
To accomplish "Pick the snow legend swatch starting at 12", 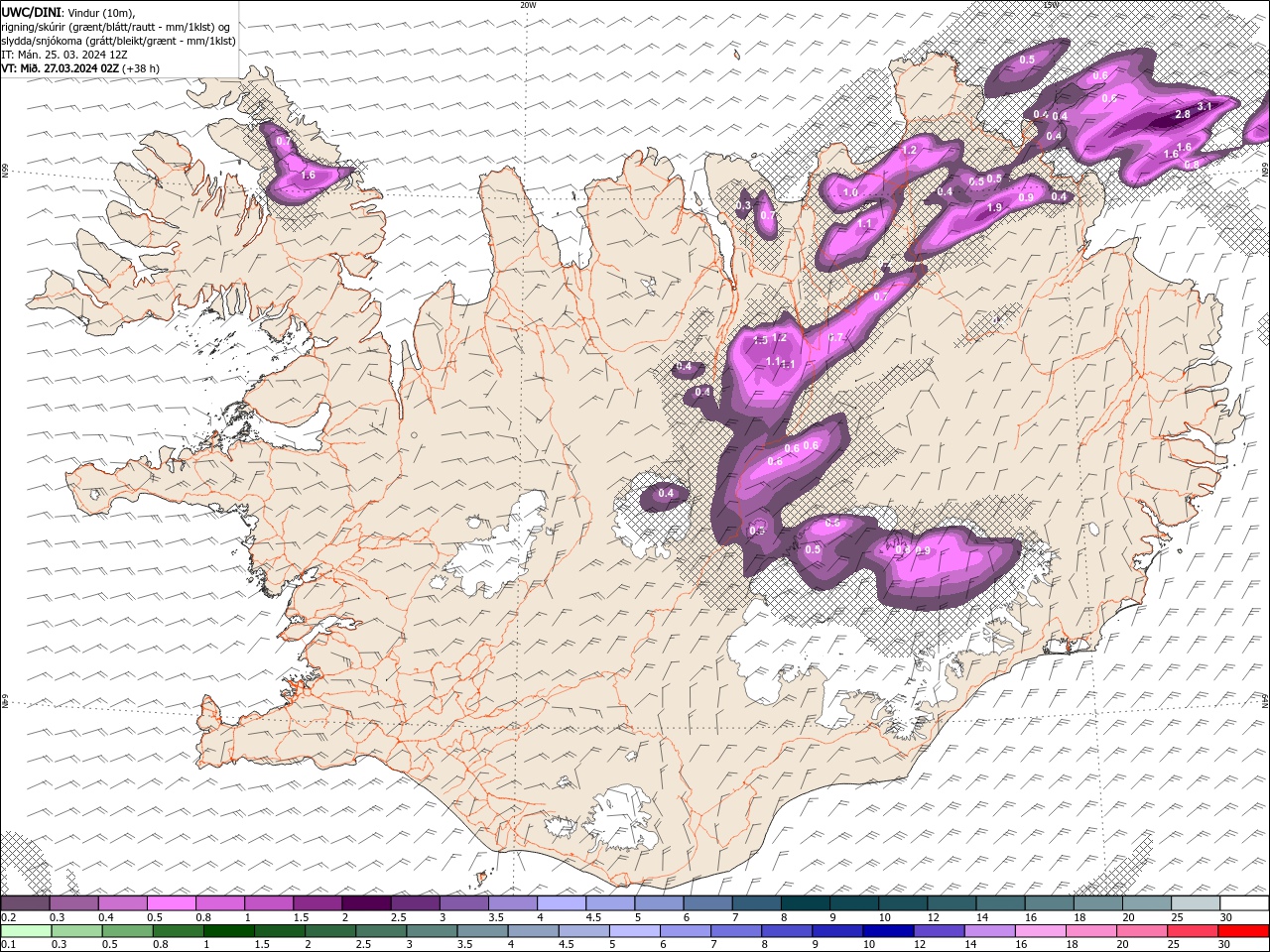I will [952, 903].
